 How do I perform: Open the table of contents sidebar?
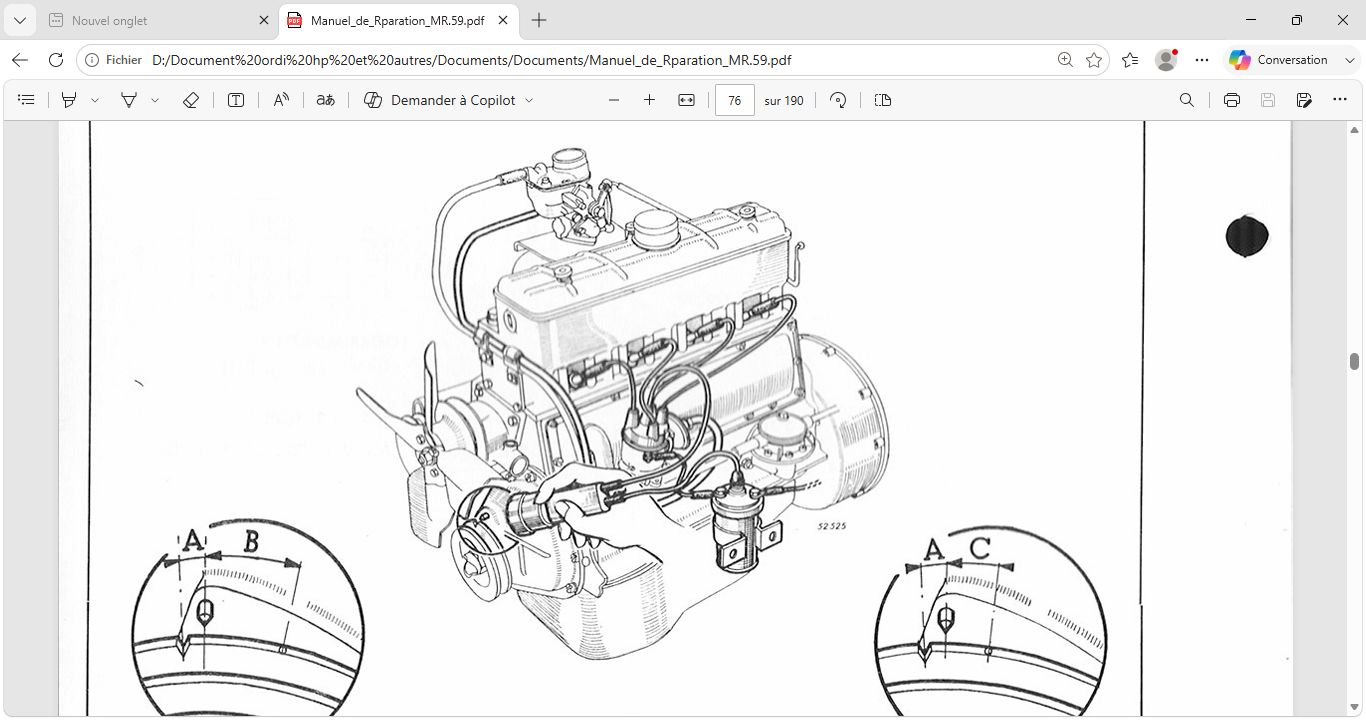27,100
